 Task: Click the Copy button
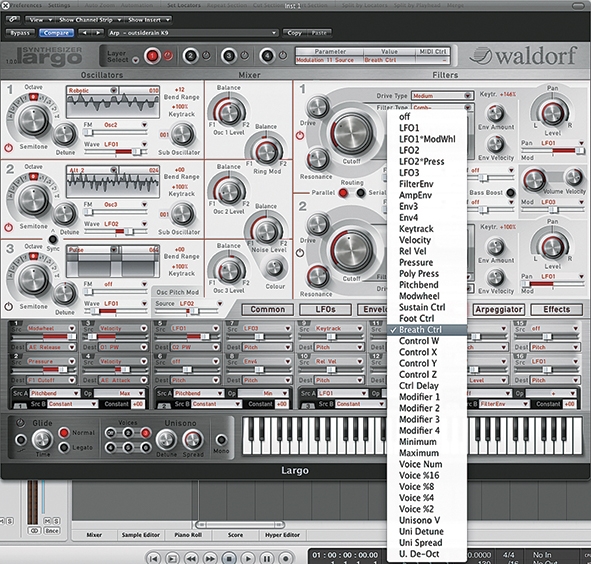point(294,33)
